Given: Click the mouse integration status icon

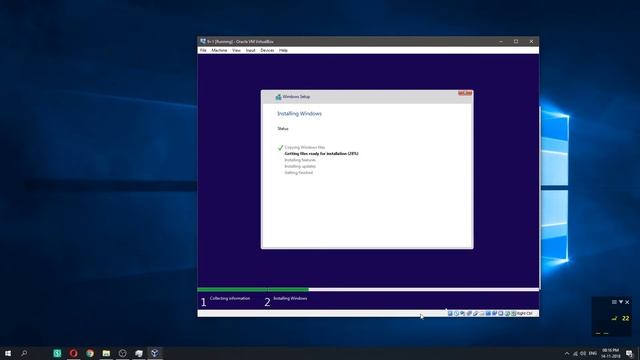Looking at the screenshot, I should 507,313.
